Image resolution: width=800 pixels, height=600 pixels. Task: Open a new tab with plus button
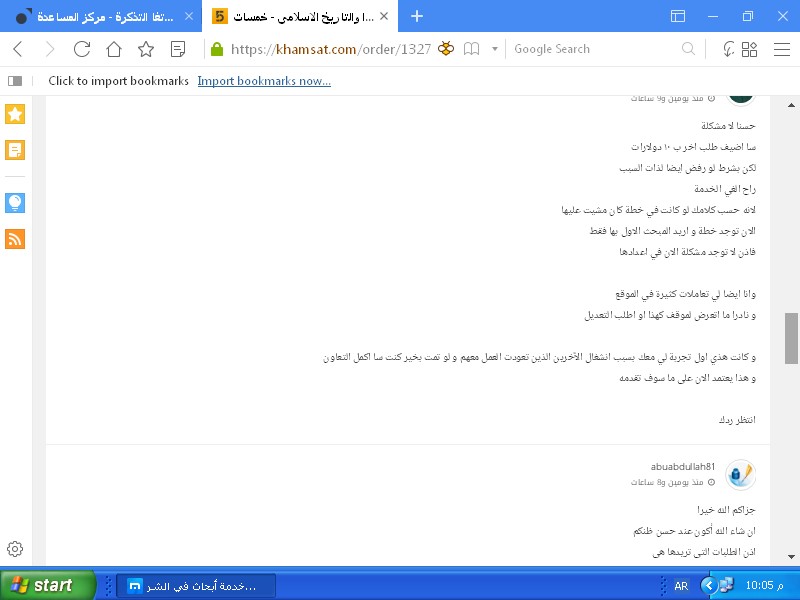point(417,16)
